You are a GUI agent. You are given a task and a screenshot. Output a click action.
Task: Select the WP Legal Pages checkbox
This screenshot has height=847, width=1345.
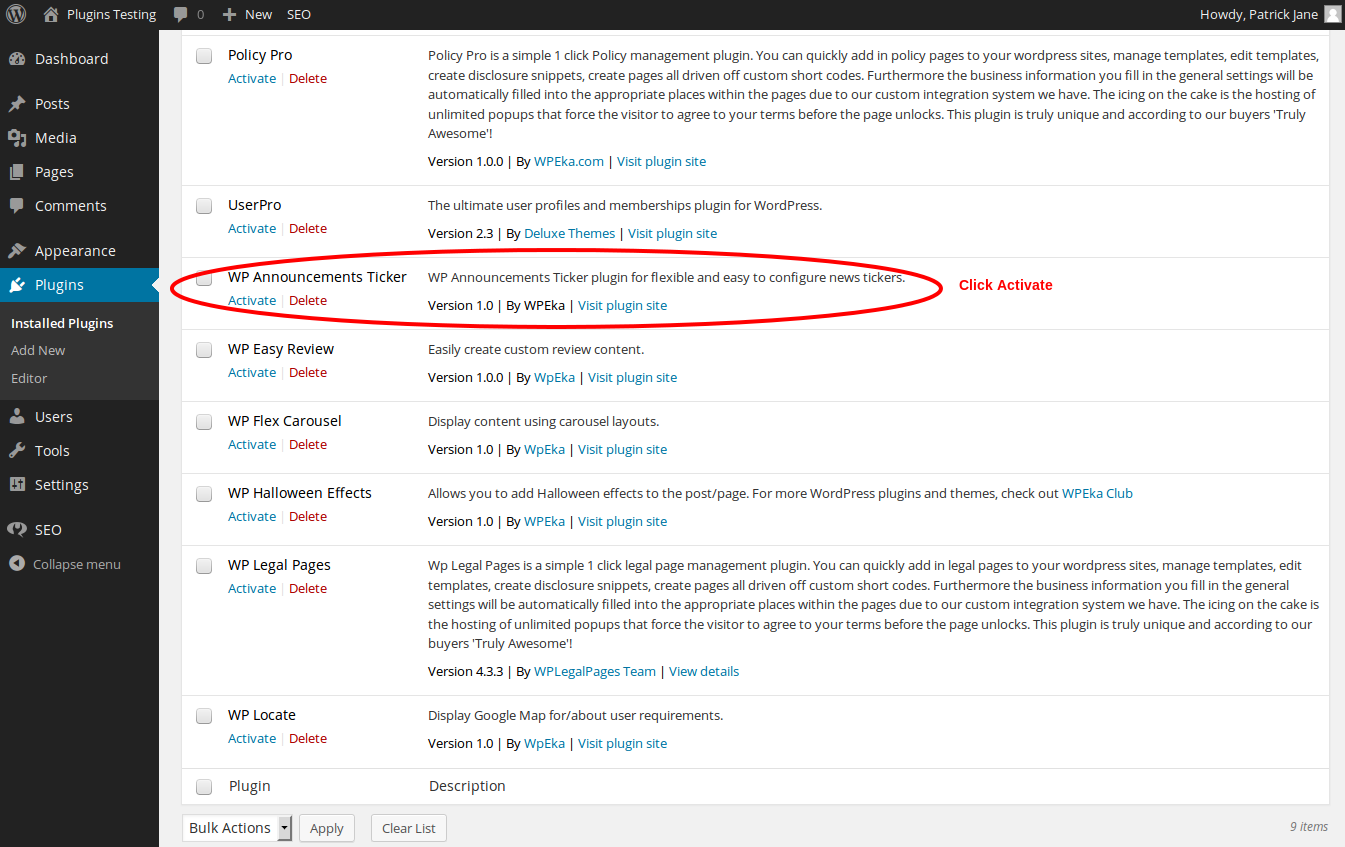tap(204, 566)
